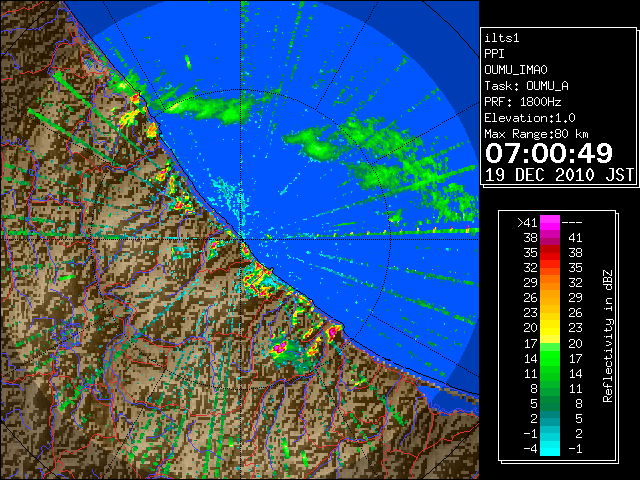Click the '---' legend label
Image resolution: width=640 pixels, height=480 pixels.
[572, 223]
